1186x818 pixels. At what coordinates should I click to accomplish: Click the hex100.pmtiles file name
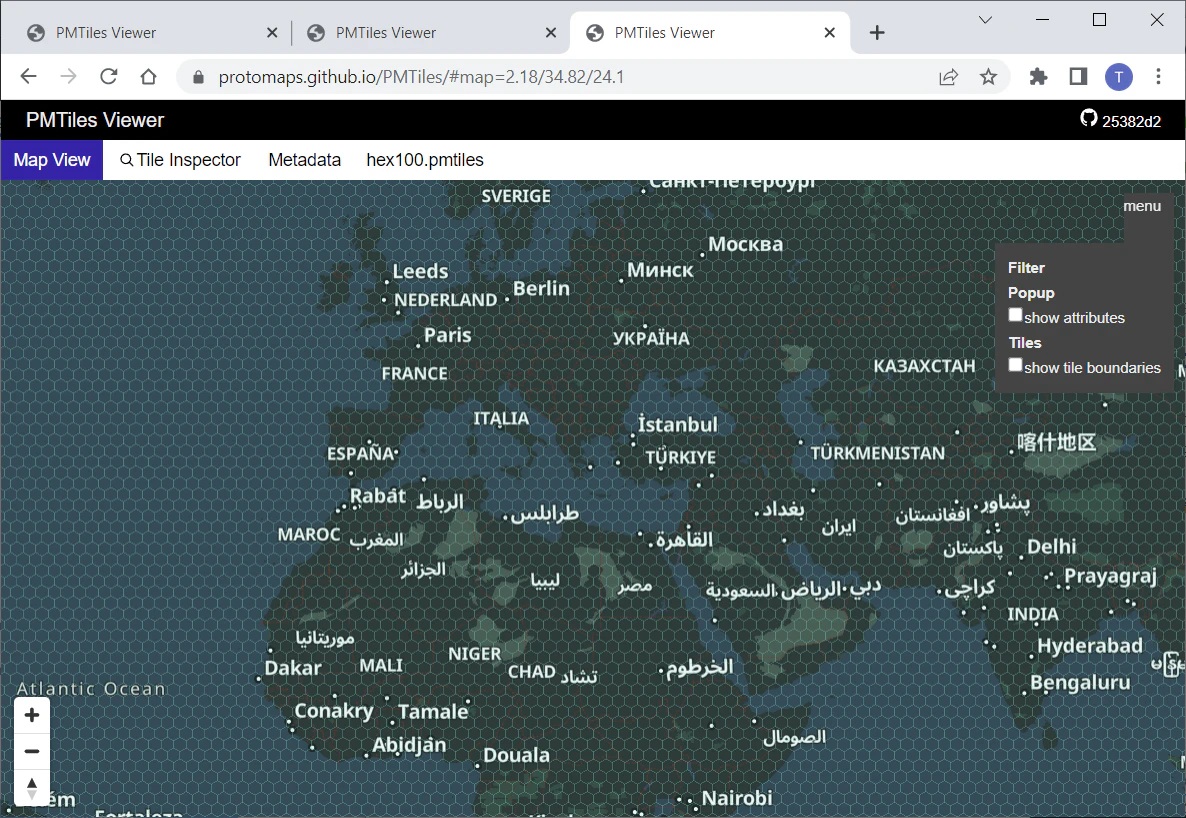425,160
